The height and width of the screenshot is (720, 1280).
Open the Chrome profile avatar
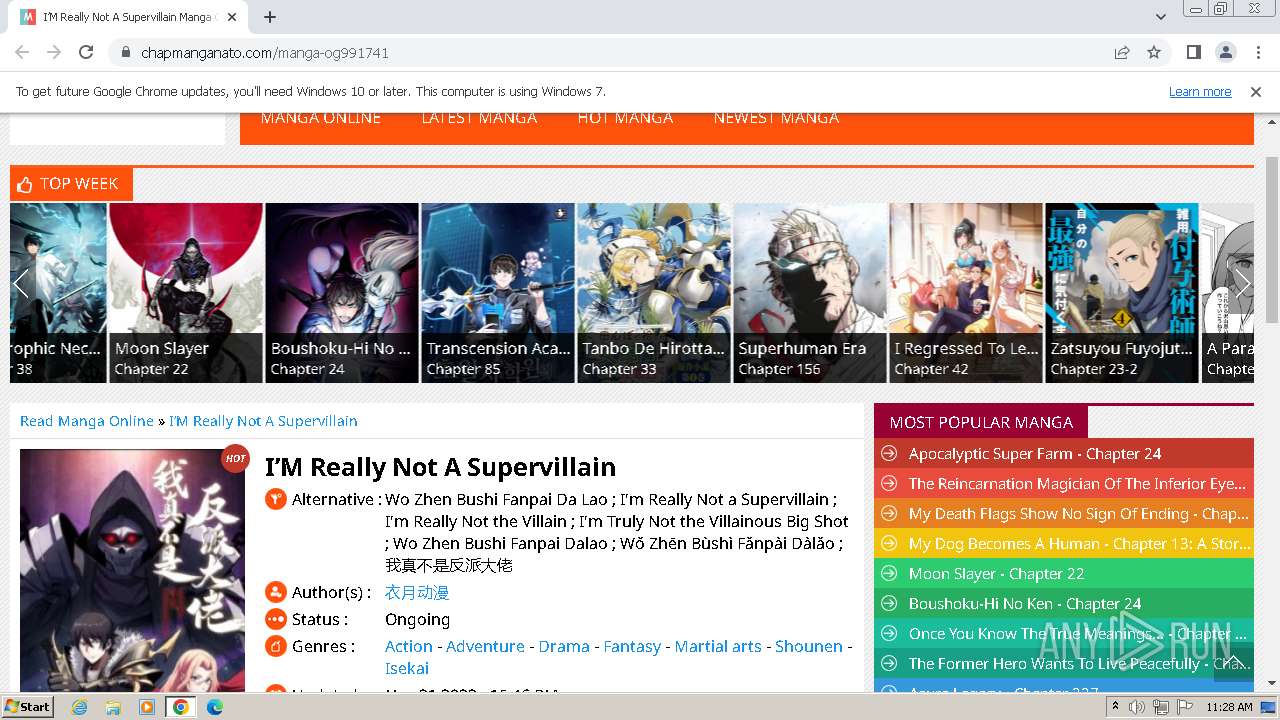coord(1225,52)
